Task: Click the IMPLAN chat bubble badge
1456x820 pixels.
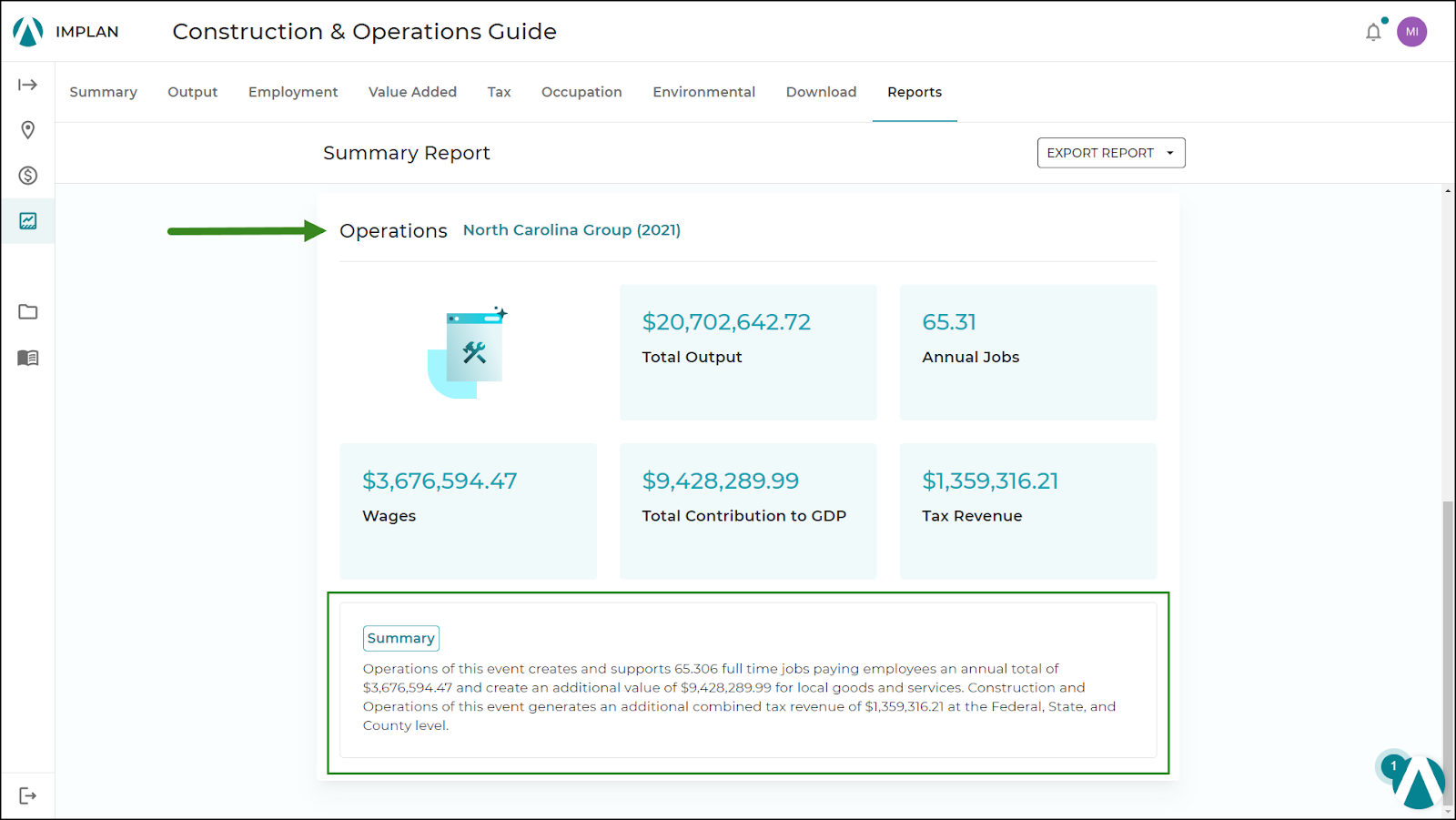Action: coord(1392,766)
